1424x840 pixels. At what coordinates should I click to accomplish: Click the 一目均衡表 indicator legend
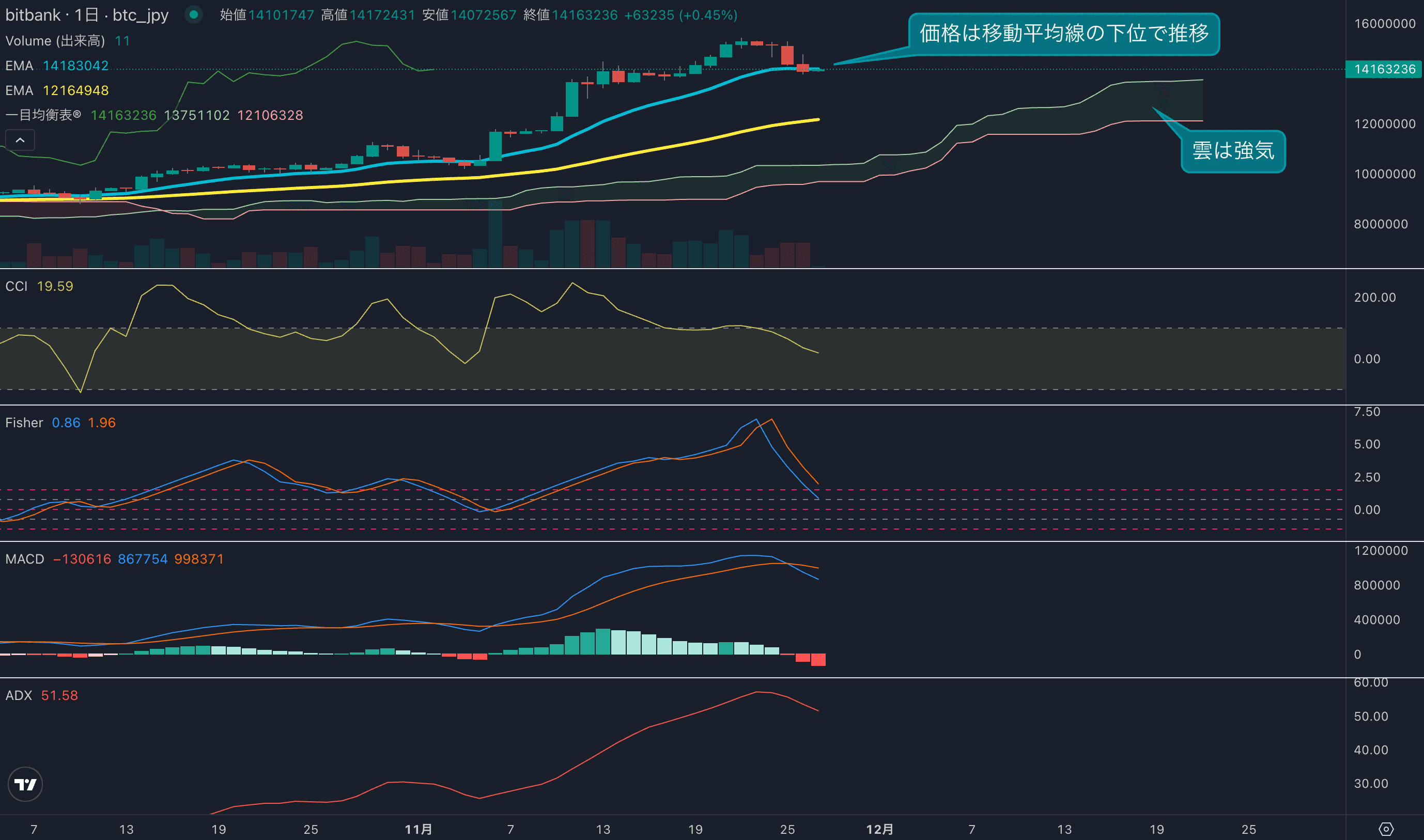pos(43,115)
